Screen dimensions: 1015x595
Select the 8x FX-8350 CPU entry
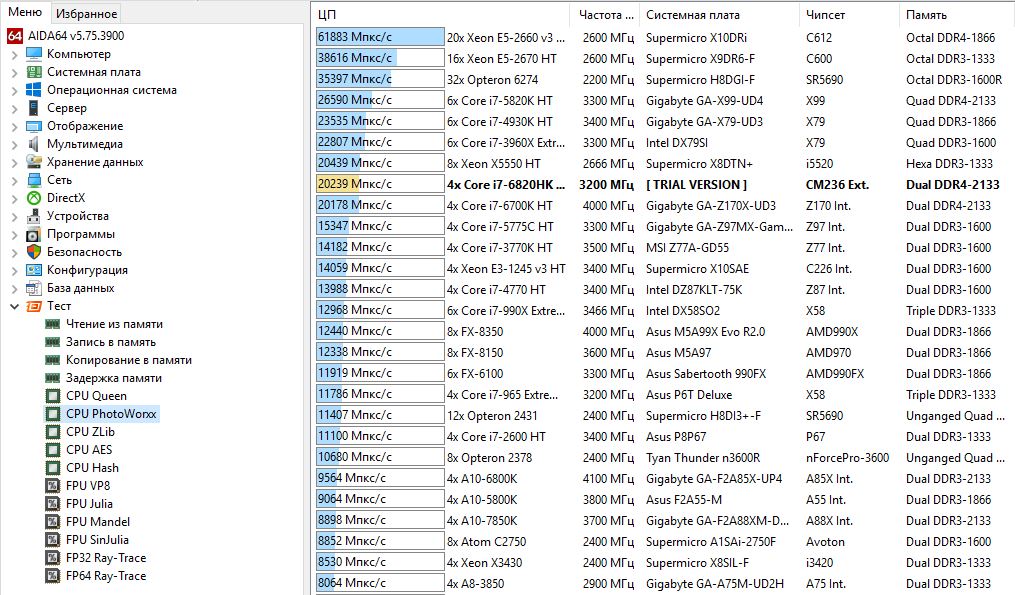[x=474, y=331]
